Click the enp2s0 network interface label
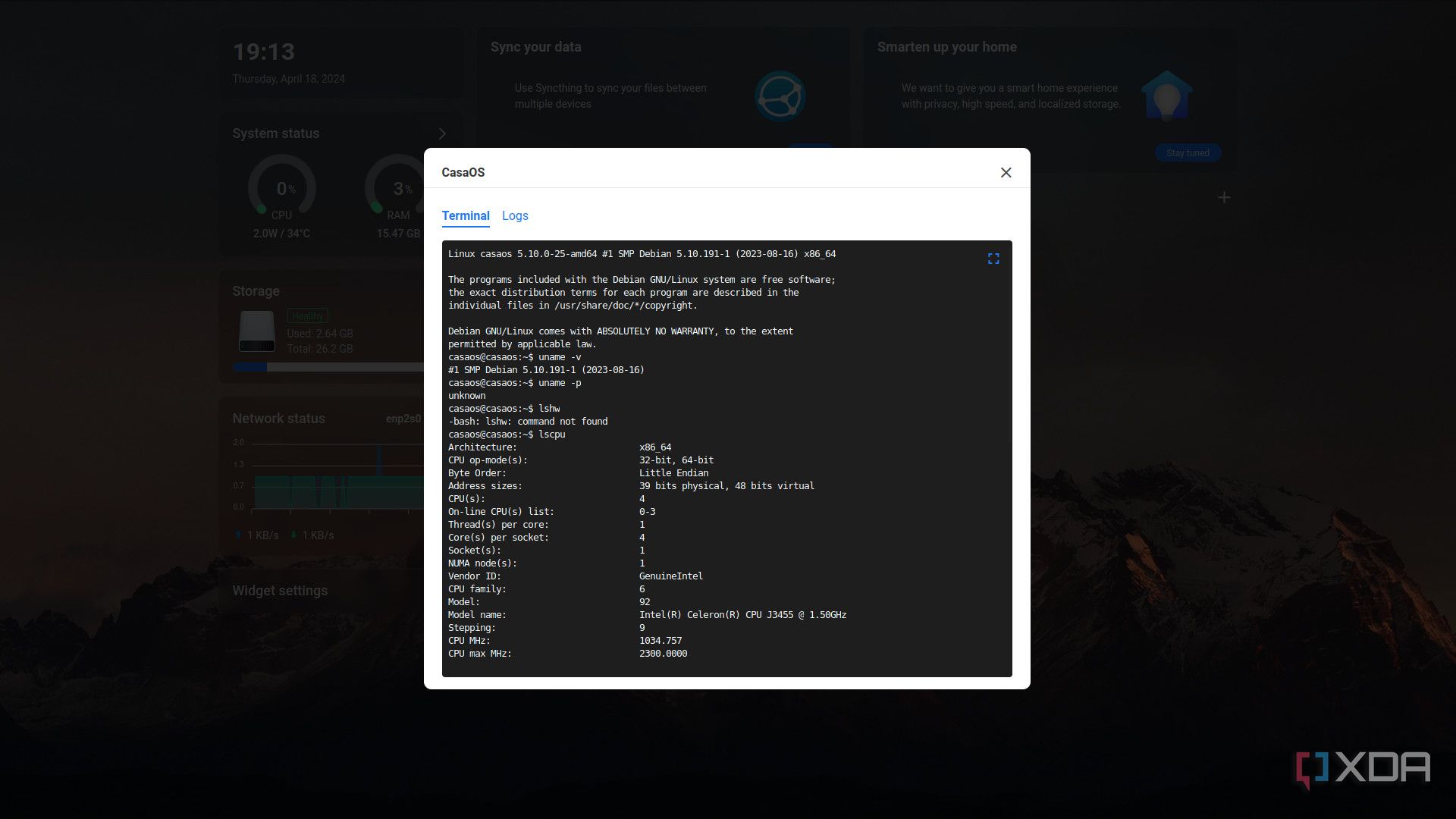Viewport: 1456px width, 819px height. point(403,419)
